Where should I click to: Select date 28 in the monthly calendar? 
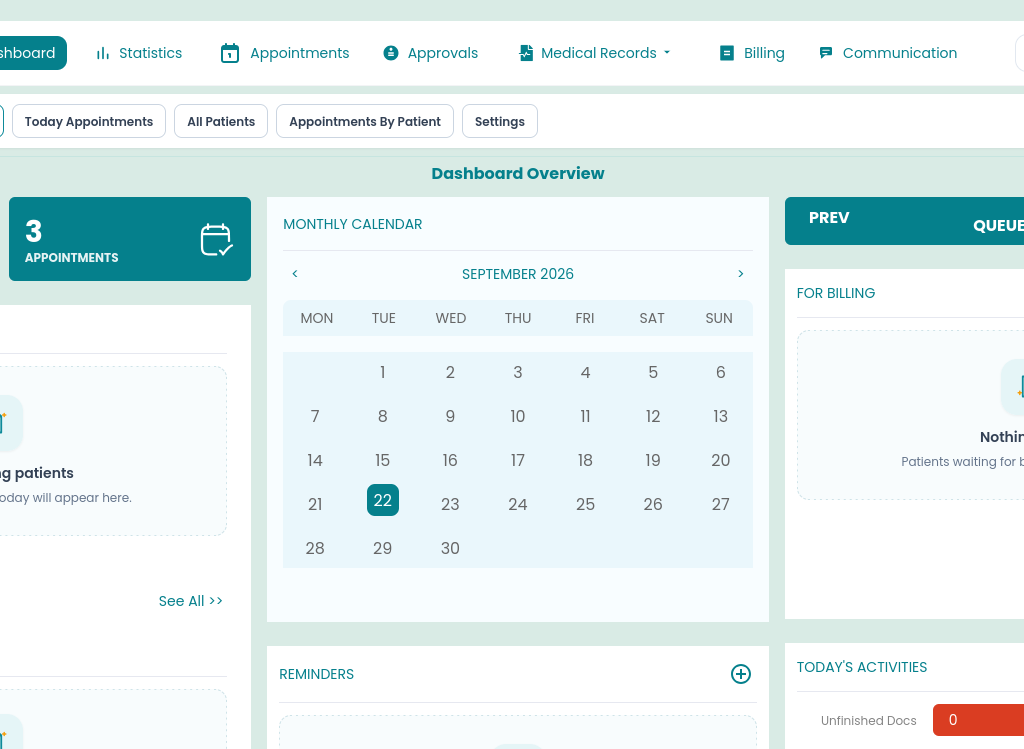315,549
